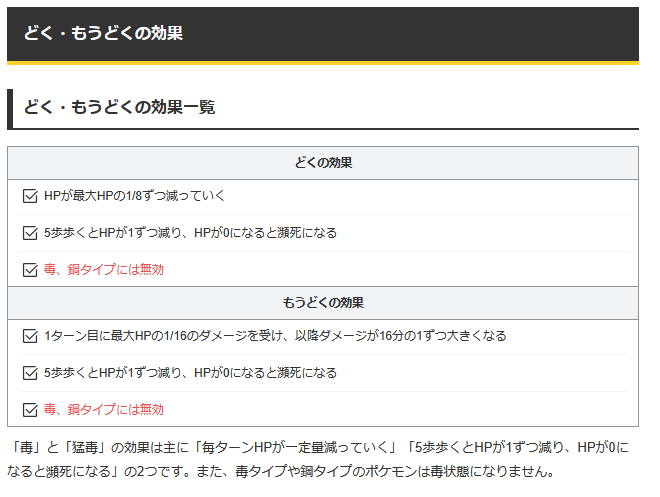The image size is (660, 497).
Task: Click red "毒、鋼タイプには無効" text in どくの効果 section
Action: (104, 269)
